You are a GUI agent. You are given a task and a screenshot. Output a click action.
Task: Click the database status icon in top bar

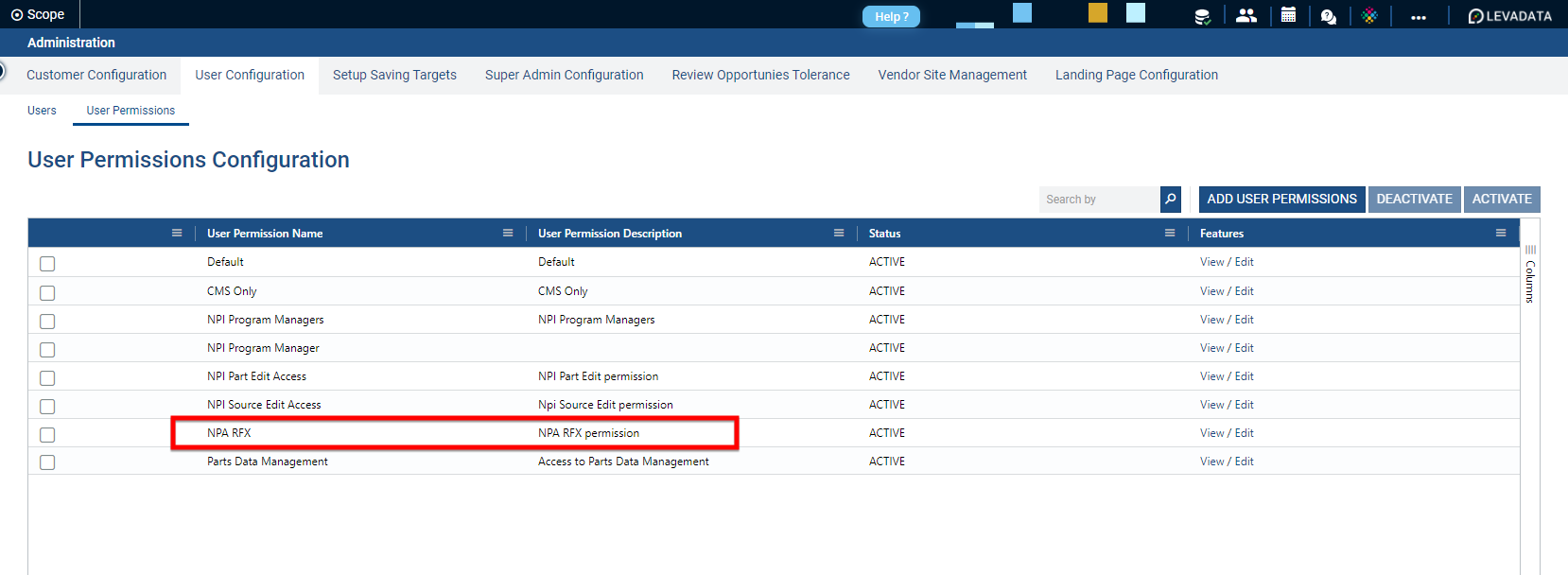(1202, 16)
